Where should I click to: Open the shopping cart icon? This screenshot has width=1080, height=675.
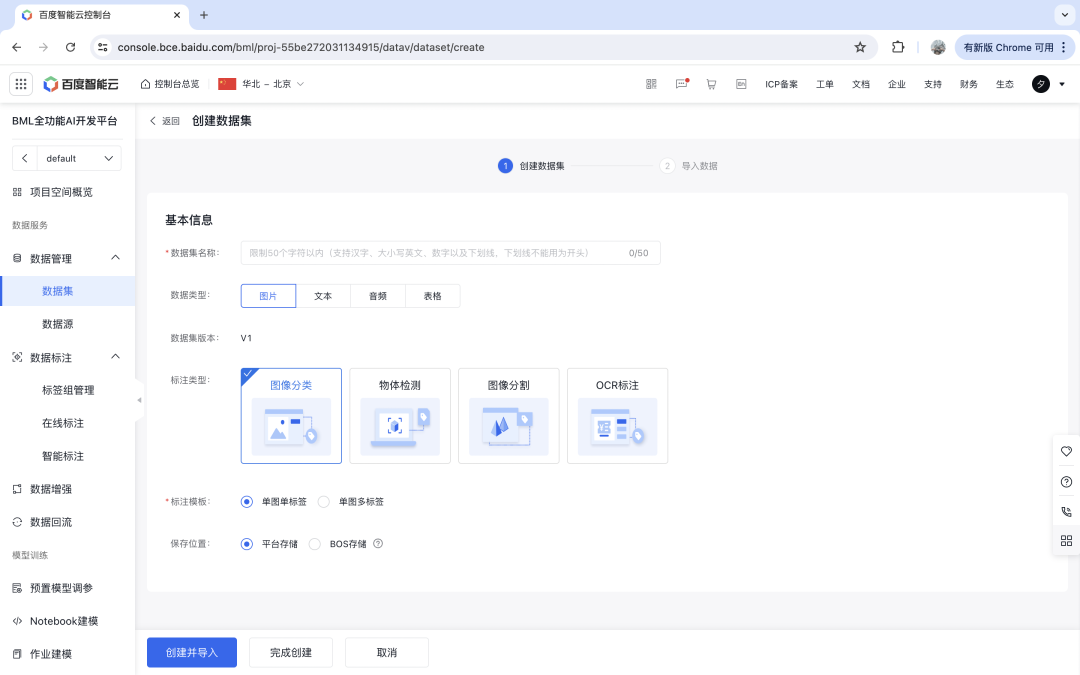(712, 84)
